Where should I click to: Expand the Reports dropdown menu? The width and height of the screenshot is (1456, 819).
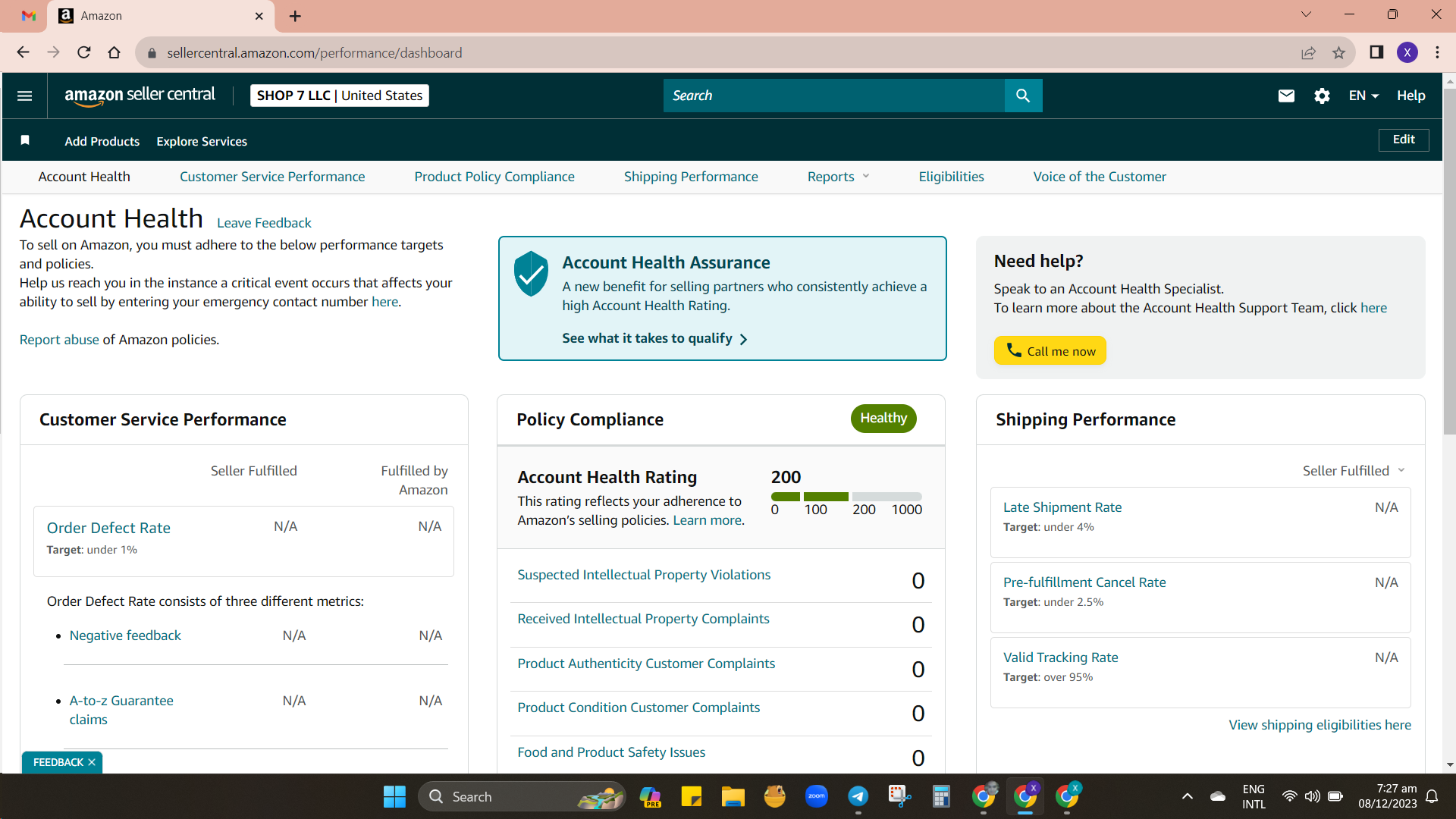click(x=838, y=177)
